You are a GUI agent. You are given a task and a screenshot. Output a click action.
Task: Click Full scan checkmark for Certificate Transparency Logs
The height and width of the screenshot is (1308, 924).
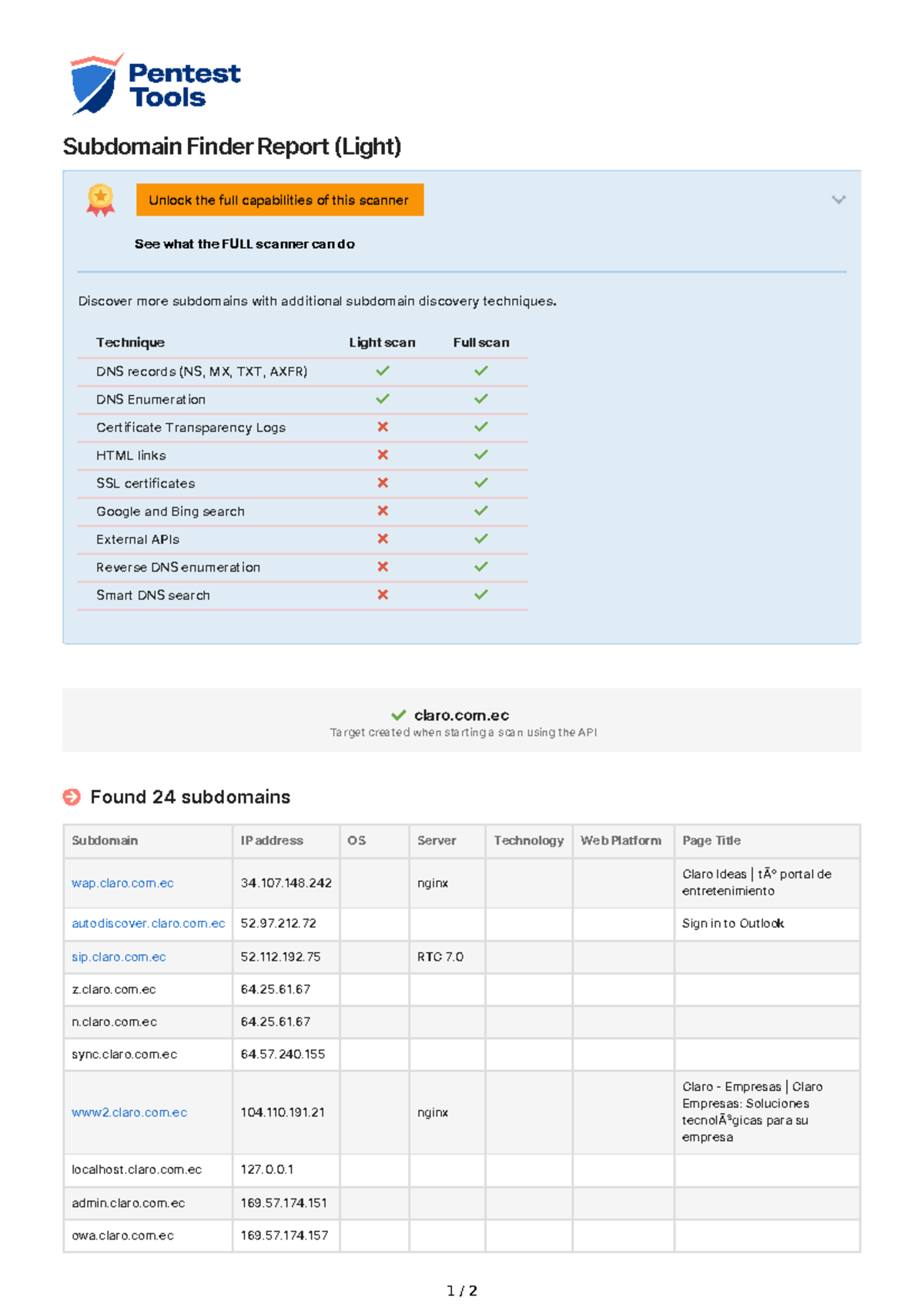tap(481, 427)
